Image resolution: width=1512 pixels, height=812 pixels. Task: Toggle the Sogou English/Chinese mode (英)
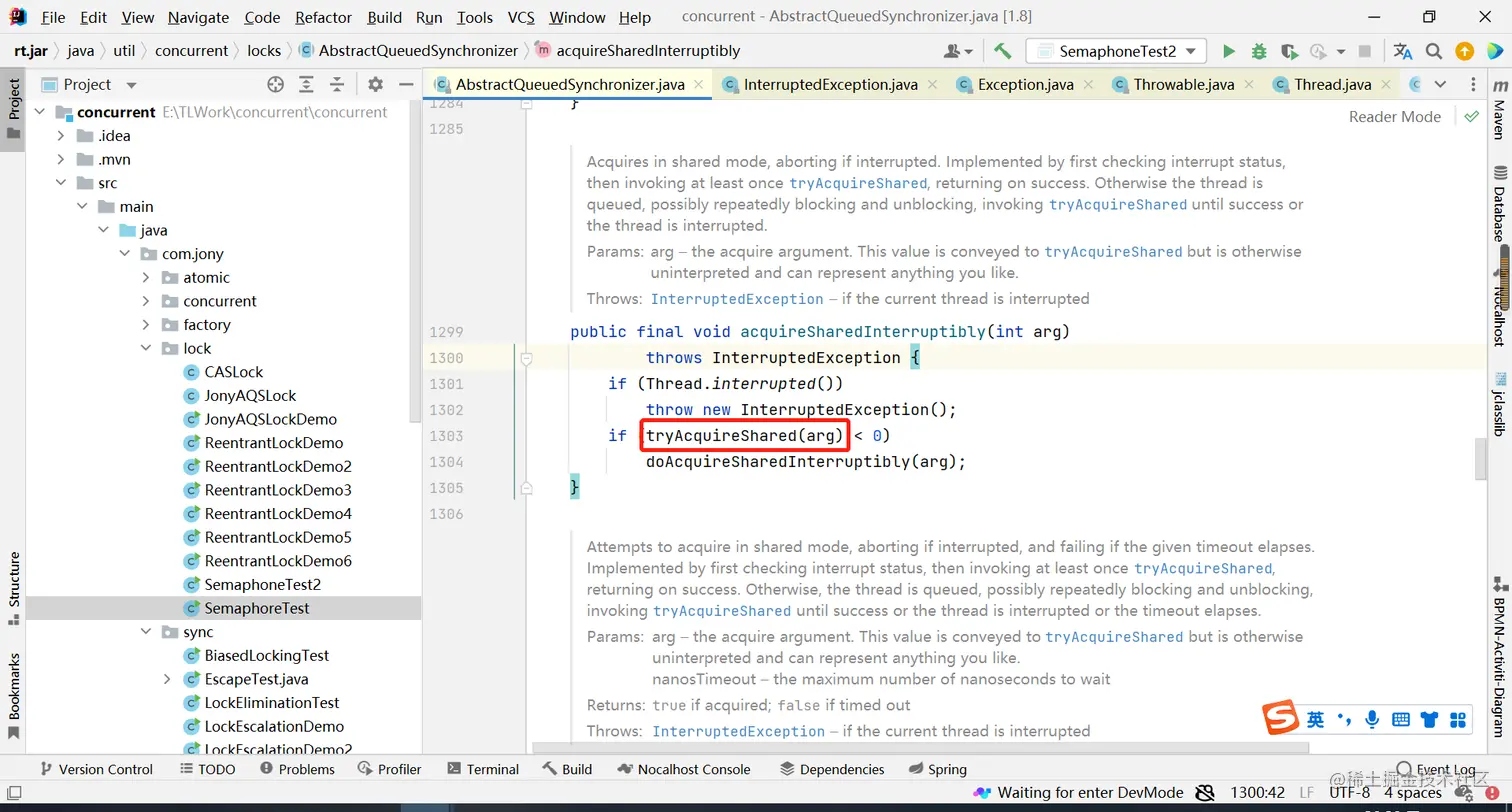[x=1316, y=719]
